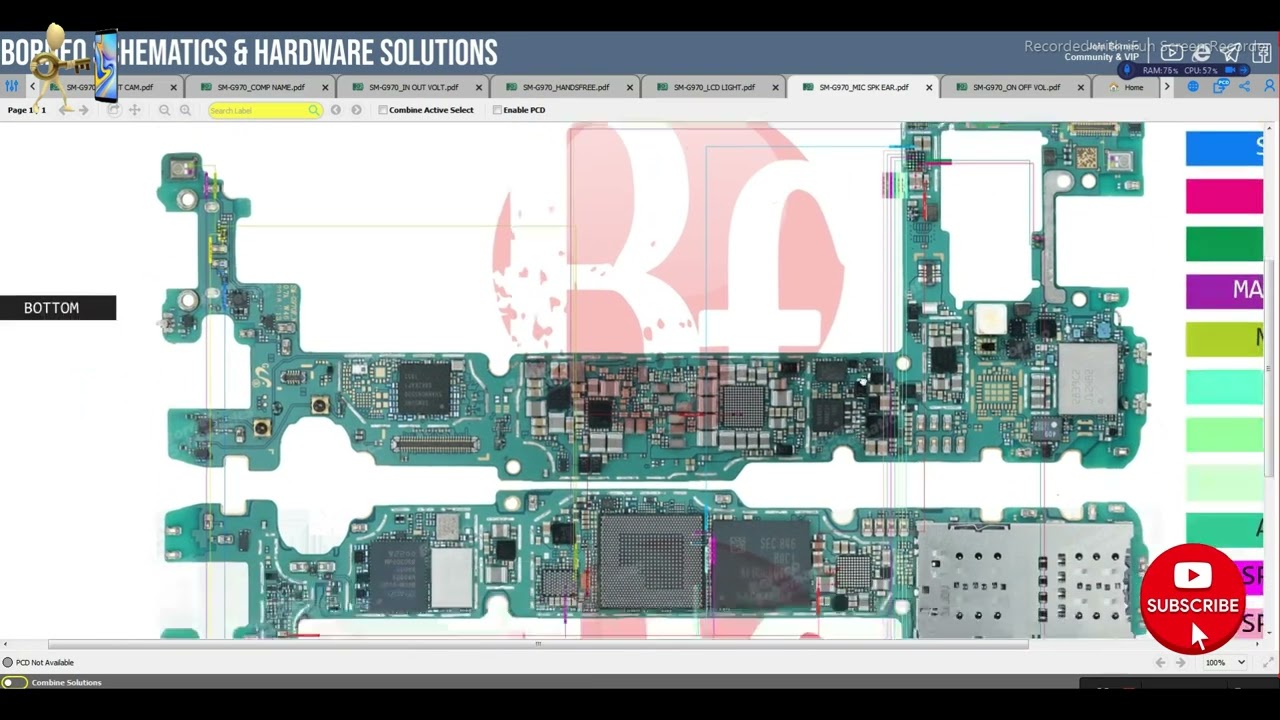Switch to SM-G970_IN OUT VOLT.pdf tab
The height and width of the screenshot is (720, 1280).
click(413, 87)
